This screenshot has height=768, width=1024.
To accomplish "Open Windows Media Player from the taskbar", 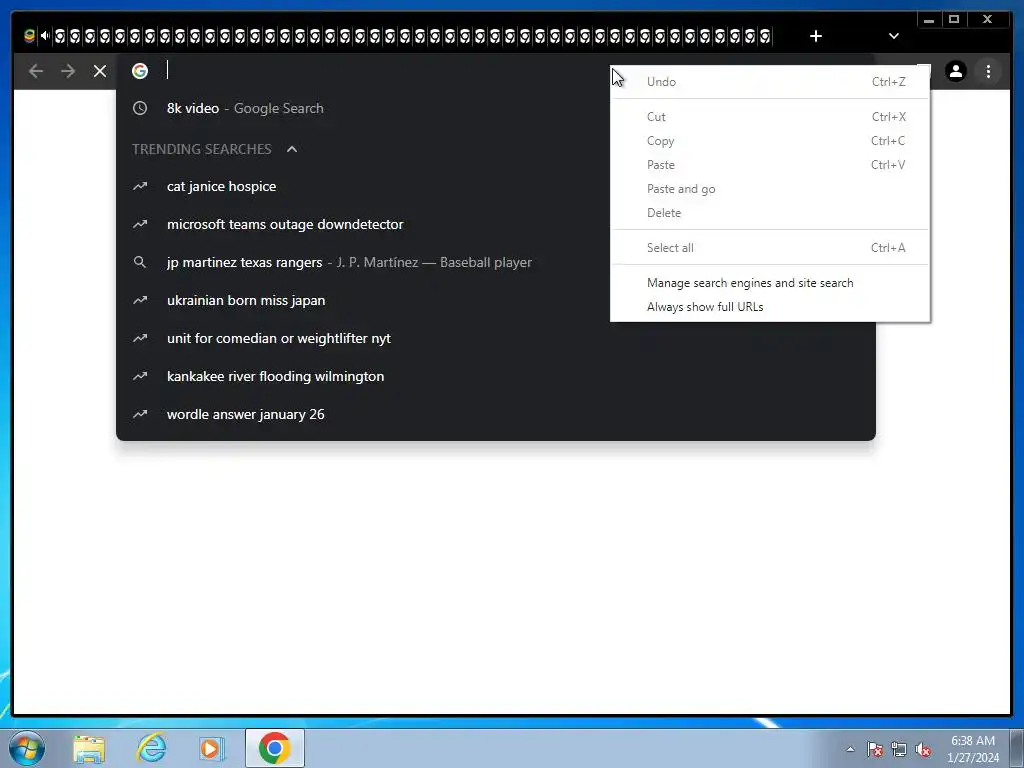I will (212, 748).
